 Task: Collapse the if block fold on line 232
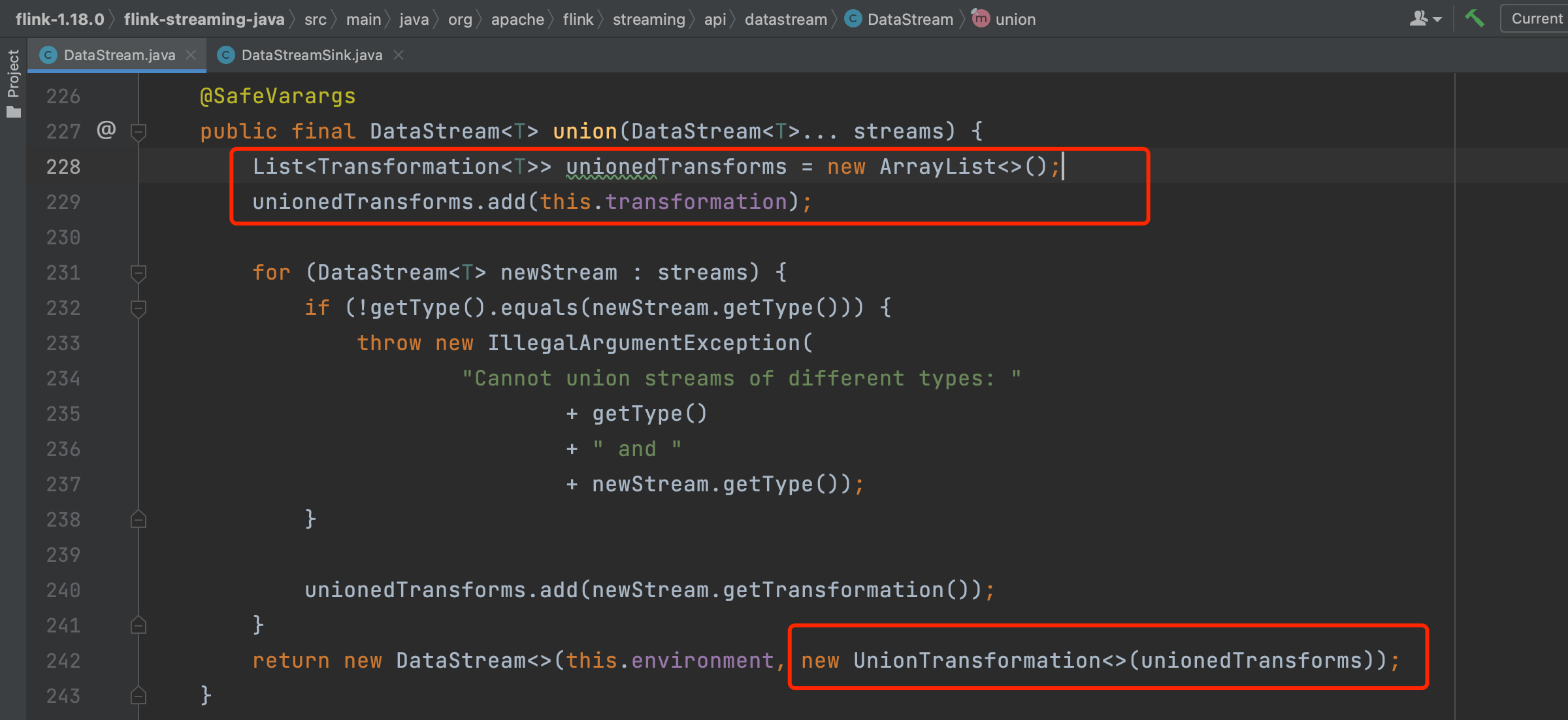tap(138, 308)
